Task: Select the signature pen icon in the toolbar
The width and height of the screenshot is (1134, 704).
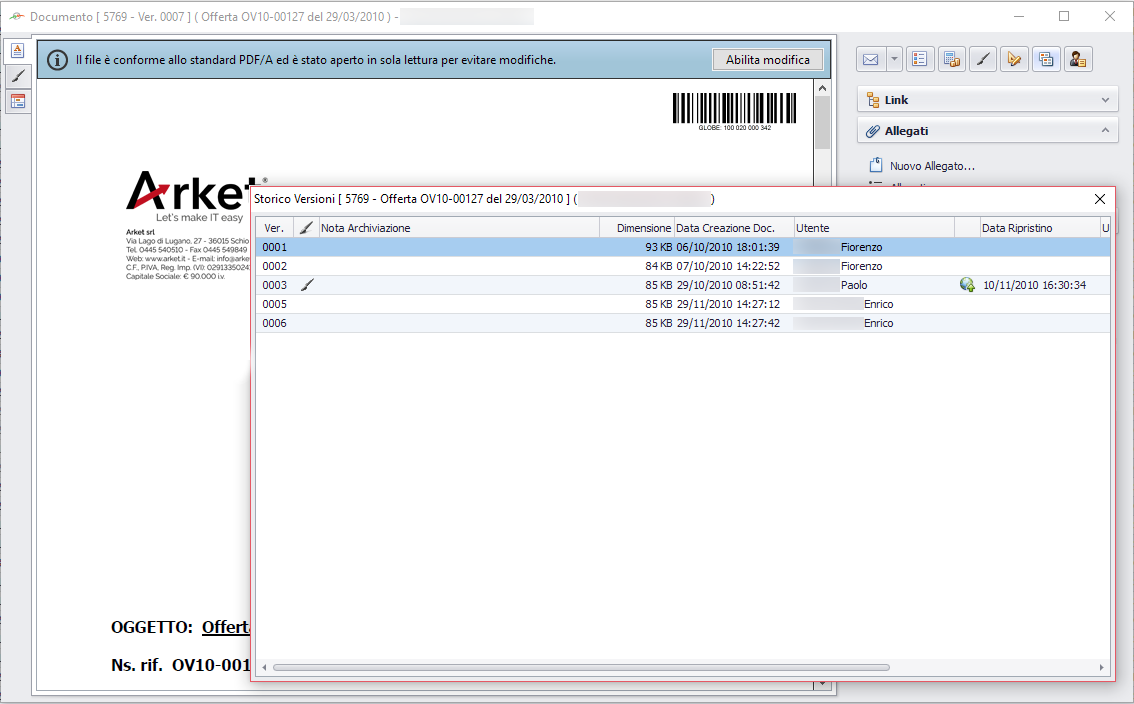Action: 983,58
